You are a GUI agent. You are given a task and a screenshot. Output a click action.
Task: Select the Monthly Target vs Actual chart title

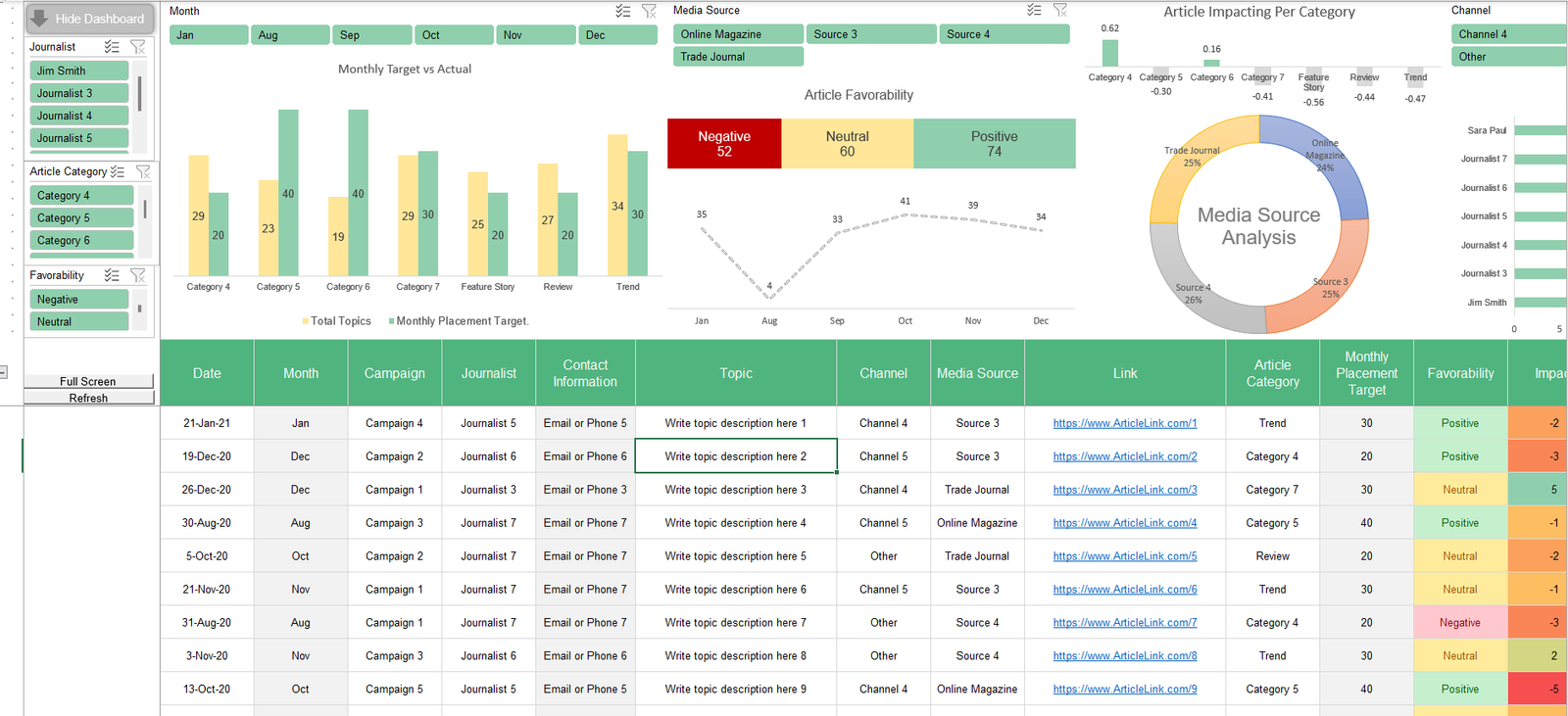(x=405, y=70)
